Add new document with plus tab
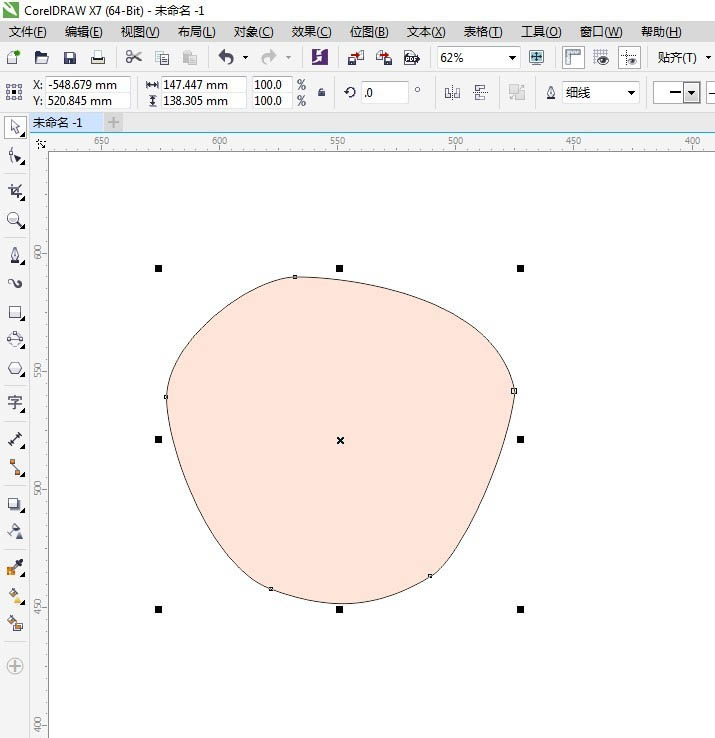 point(114,123)
